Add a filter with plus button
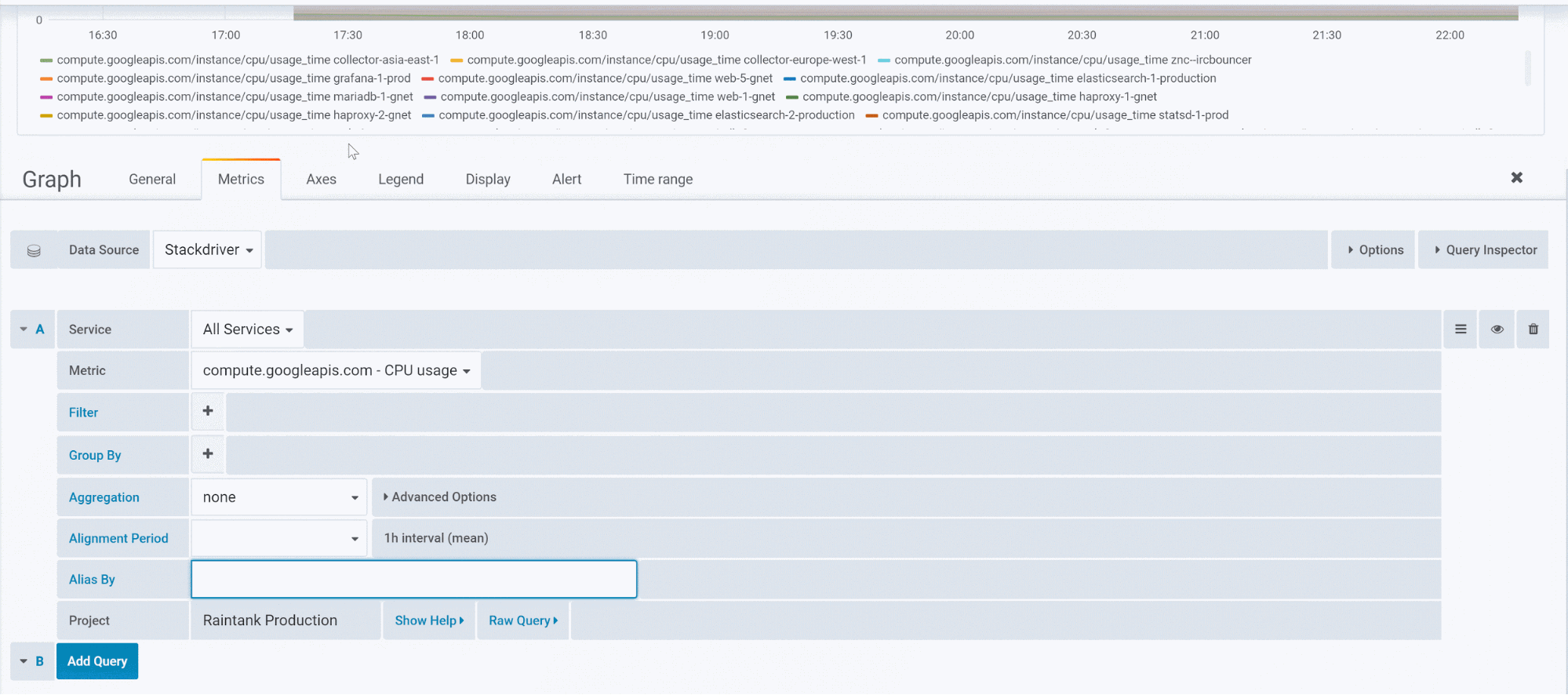This screenshot has width=1568, height=695. coord(208,411)
